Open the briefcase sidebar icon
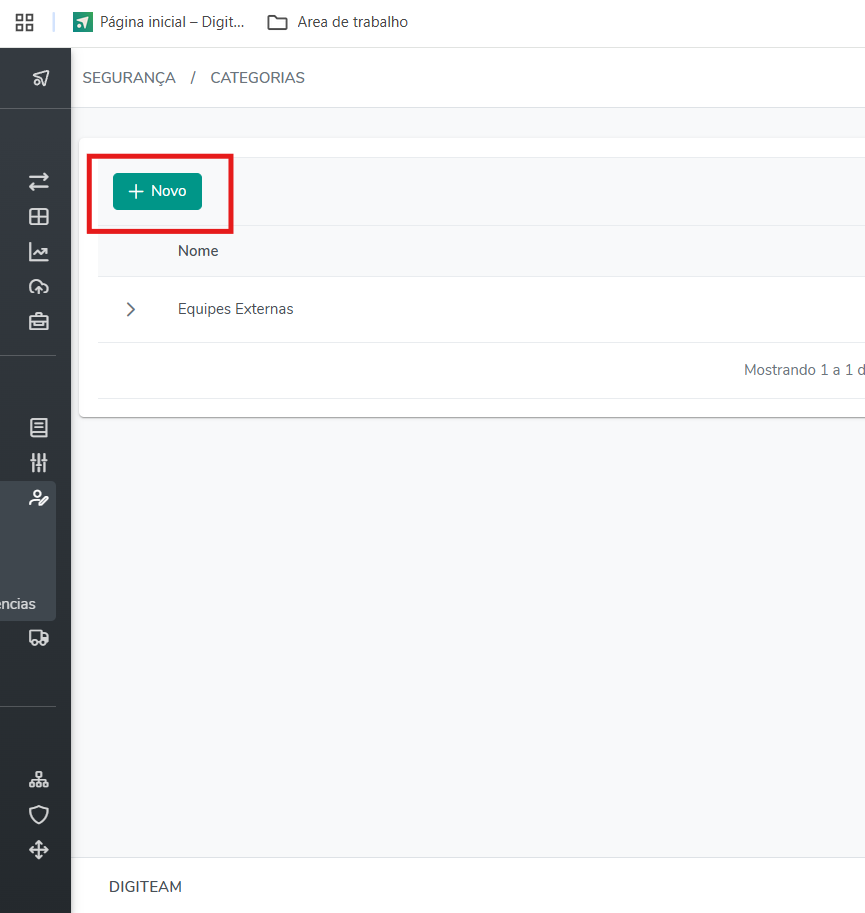The image size is (865, 913). [39, 322]
